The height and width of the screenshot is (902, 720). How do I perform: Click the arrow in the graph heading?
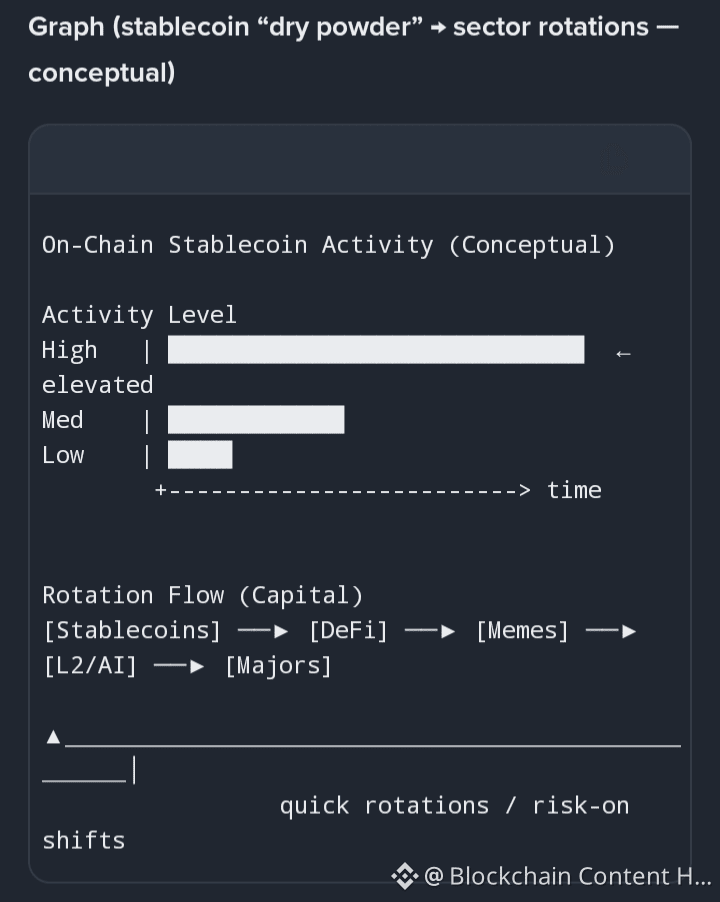pos(438,28)
